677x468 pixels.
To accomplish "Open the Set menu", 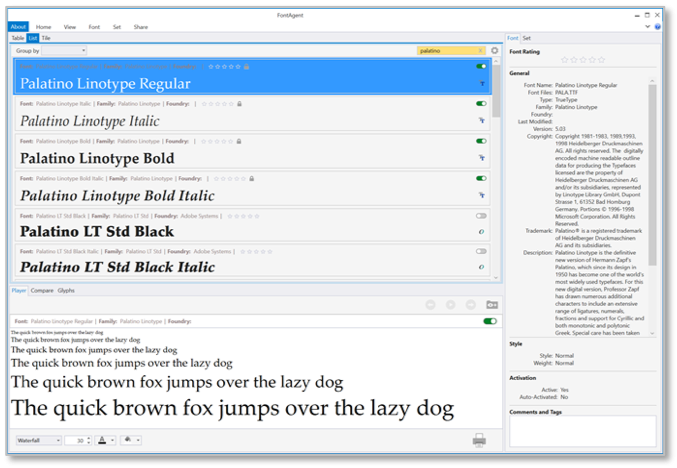I will click(x=117, y=27).
